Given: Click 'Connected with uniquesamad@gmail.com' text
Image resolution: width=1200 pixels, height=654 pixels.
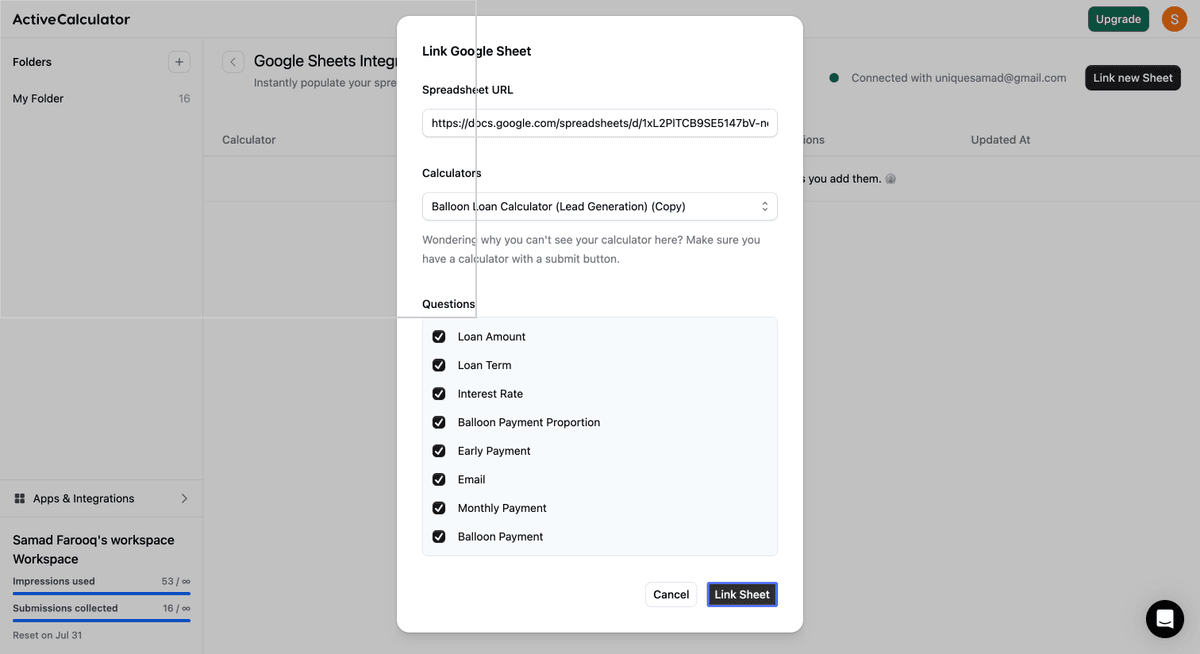Looking at the screenshot, I should point(958,78).
